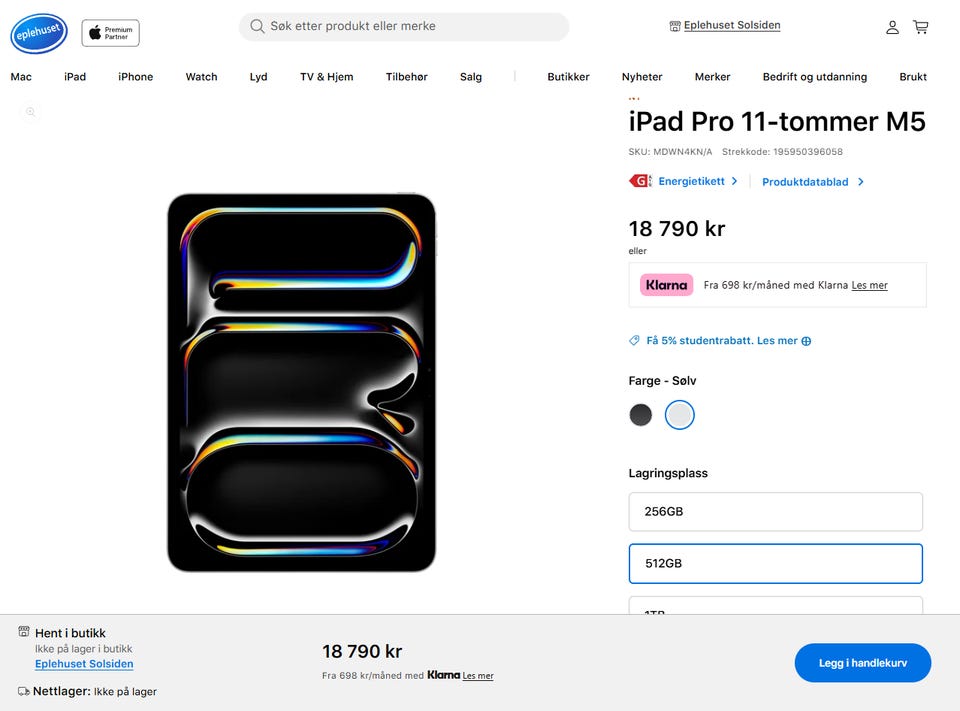
Task: Add to cart with Legg i handlekurv
Action: pyautogui.click(x=863, y=663)
